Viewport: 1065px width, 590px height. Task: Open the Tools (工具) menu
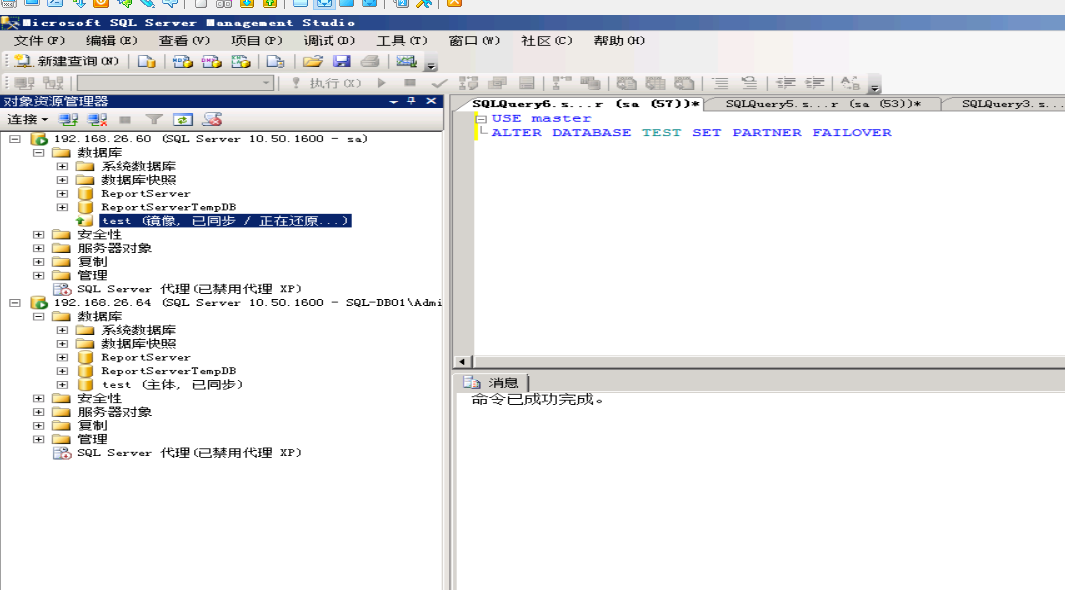[401, 41]
